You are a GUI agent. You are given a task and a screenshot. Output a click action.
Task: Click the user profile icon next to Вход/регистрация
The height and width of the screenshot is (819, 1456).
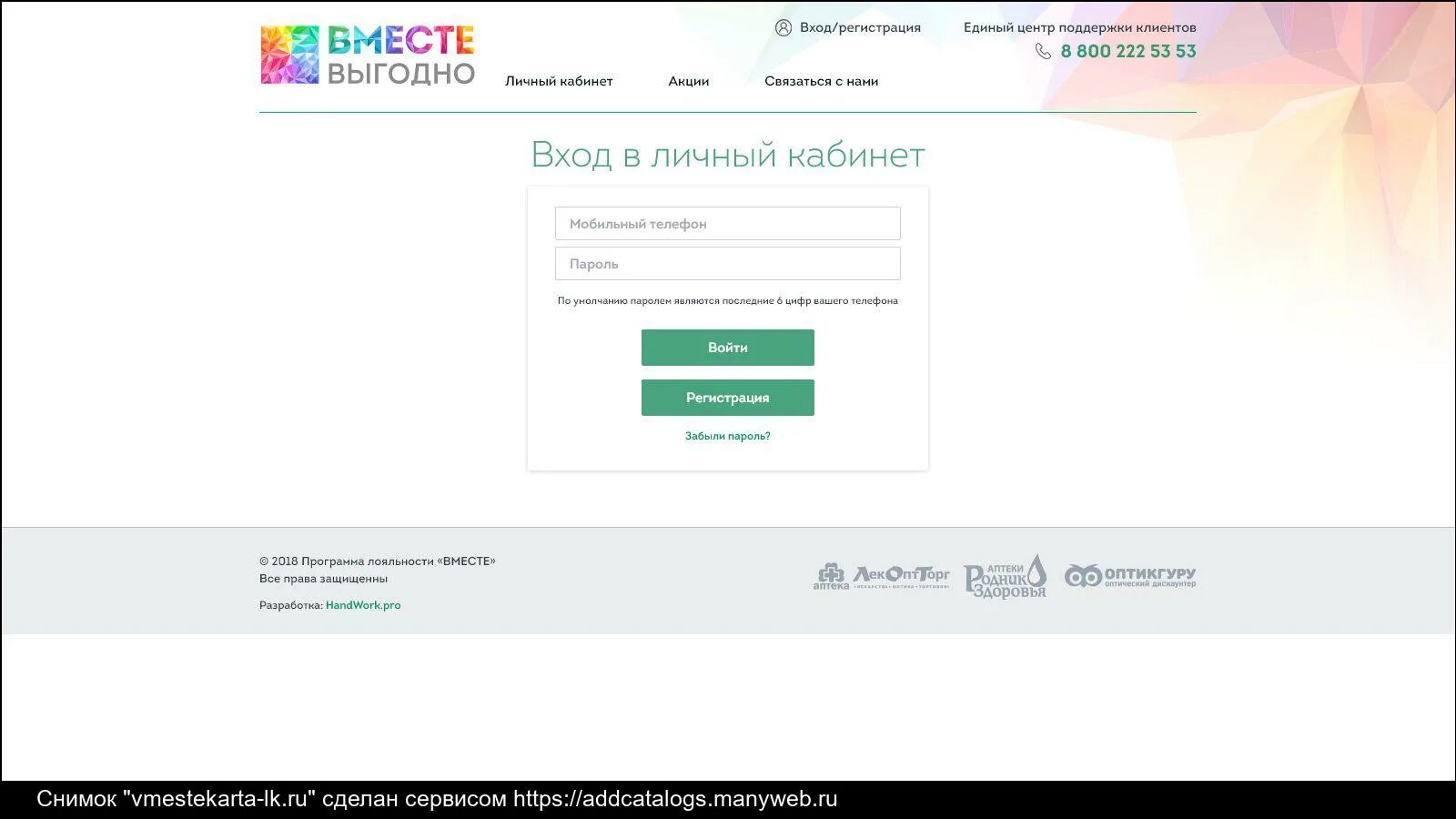tap(784, 27)
